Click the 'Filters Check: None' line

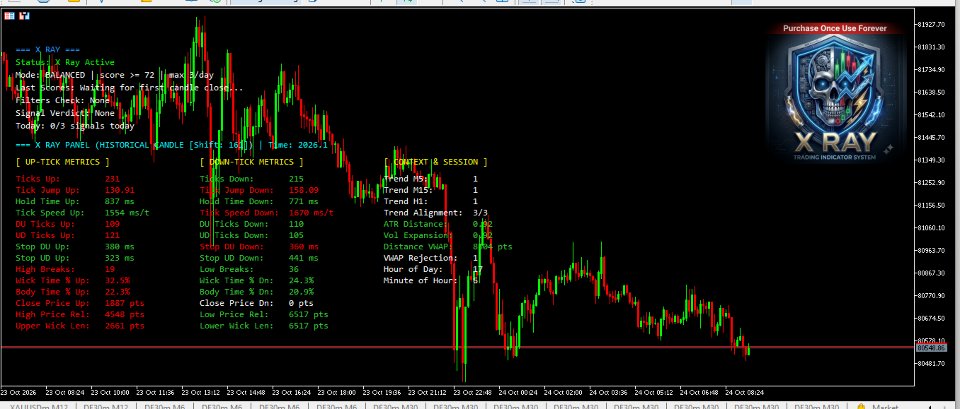[62, 101]
